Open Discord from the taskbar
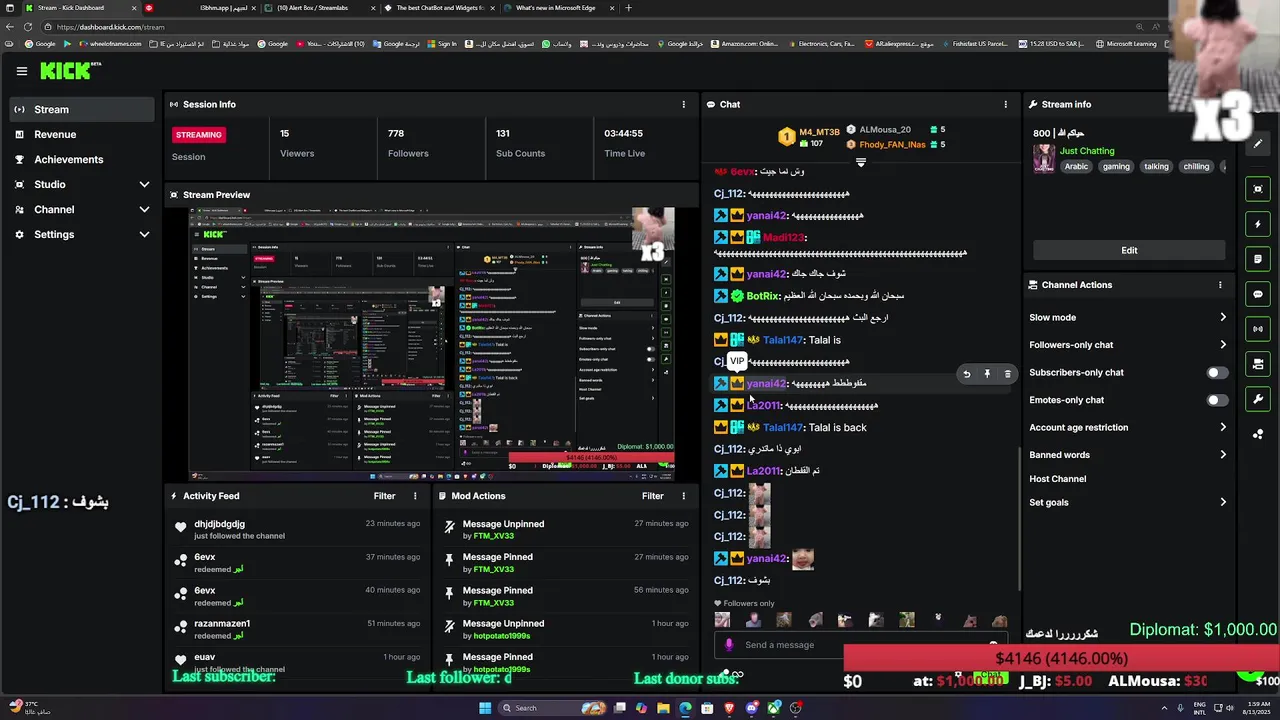 (x=752, y=708)
